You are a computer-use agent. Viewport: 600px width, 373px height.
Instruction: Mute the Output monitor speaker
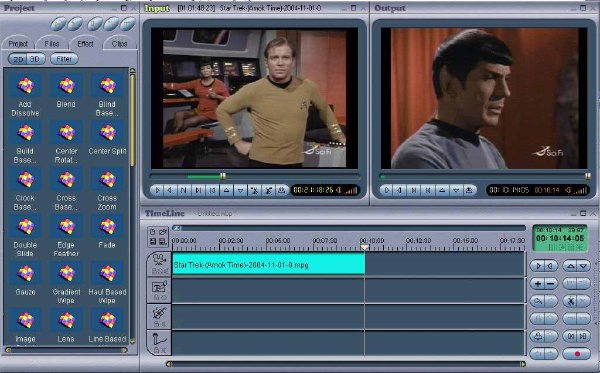[x=568, y=190]
